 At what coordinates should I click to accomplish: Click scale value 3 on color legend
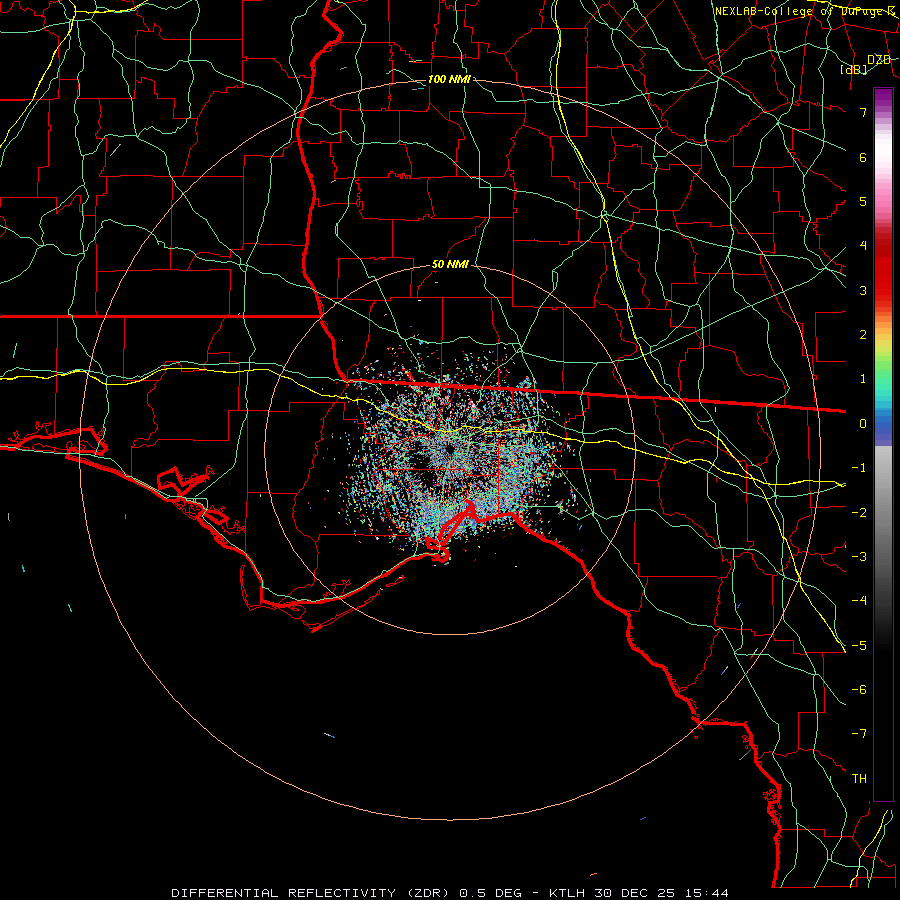[x=863, y=290]
